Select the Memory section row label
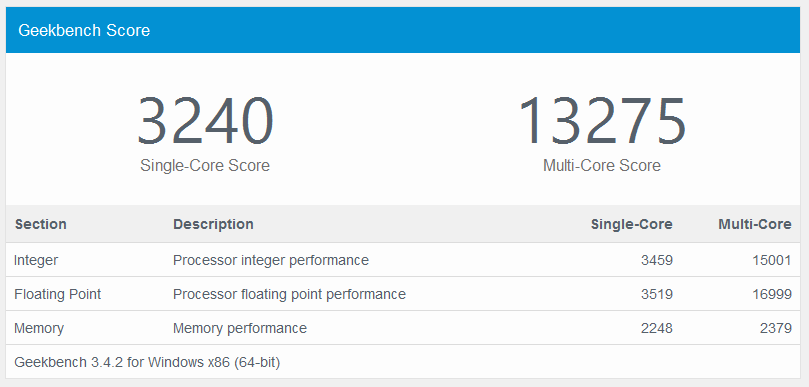Image resolution: width=809 pixels, height=387 pixels. (39, 328)
